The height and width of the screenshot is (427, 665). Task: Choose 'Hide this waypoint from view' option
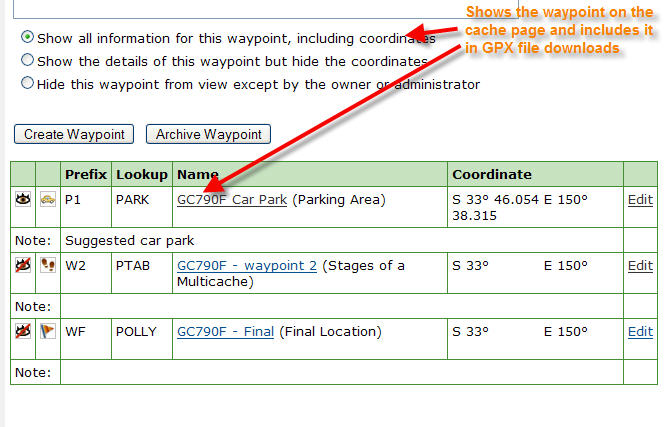click(x=27, y=84)
